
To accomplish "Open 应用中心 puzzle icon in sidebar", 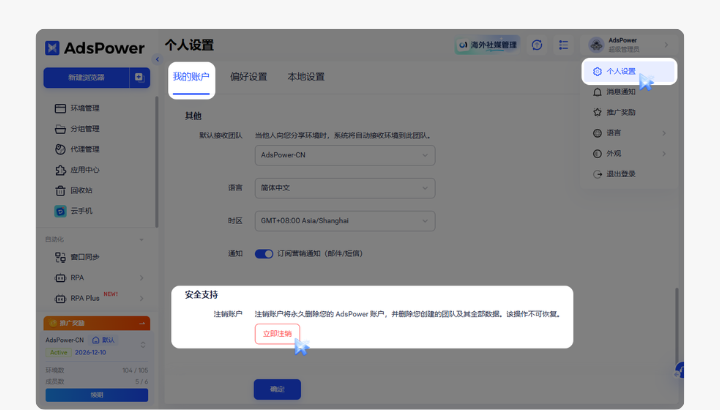I will coord(60,170).
